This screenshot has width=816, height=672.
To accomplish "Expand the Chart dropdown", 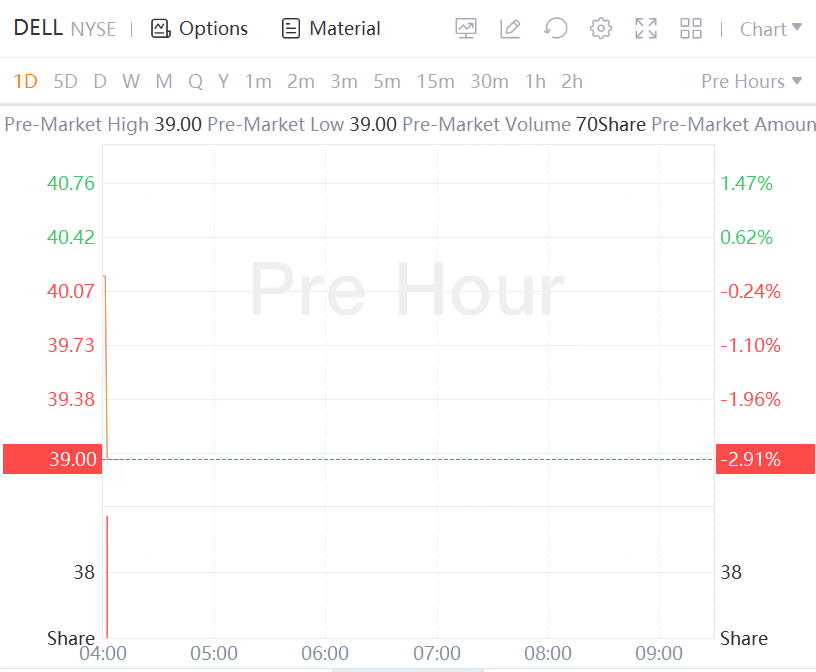I will coord(770,29).
